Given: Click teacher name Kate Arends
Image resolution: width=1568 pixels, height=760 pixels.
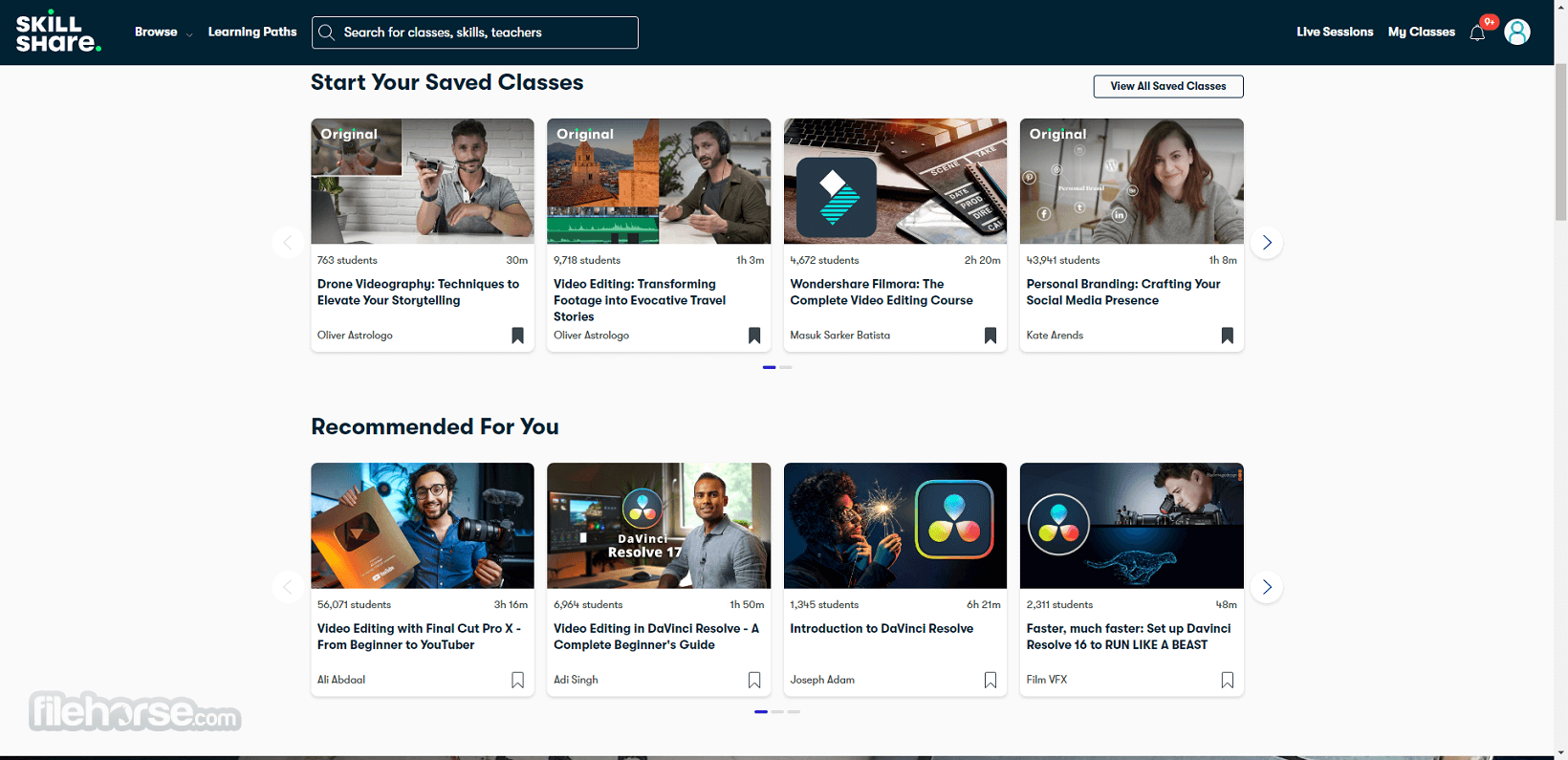Looking at the screenshot, I should 1055,336.
